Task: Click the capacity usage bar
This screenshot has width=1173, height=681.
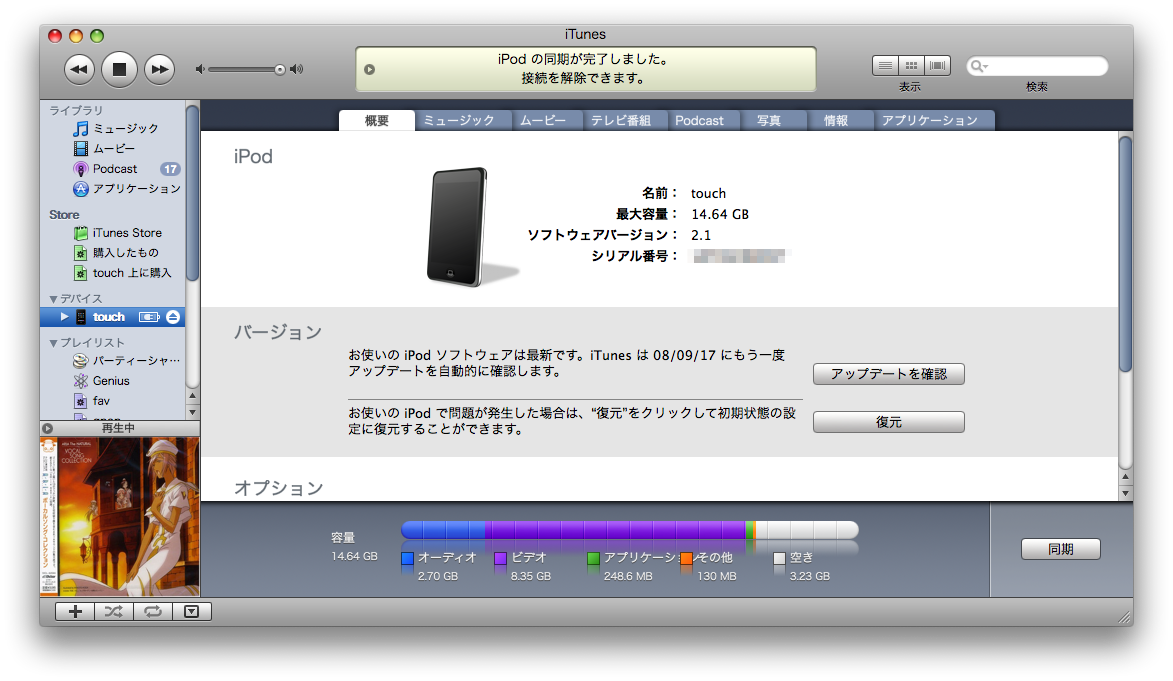Action: coord(630,531)
